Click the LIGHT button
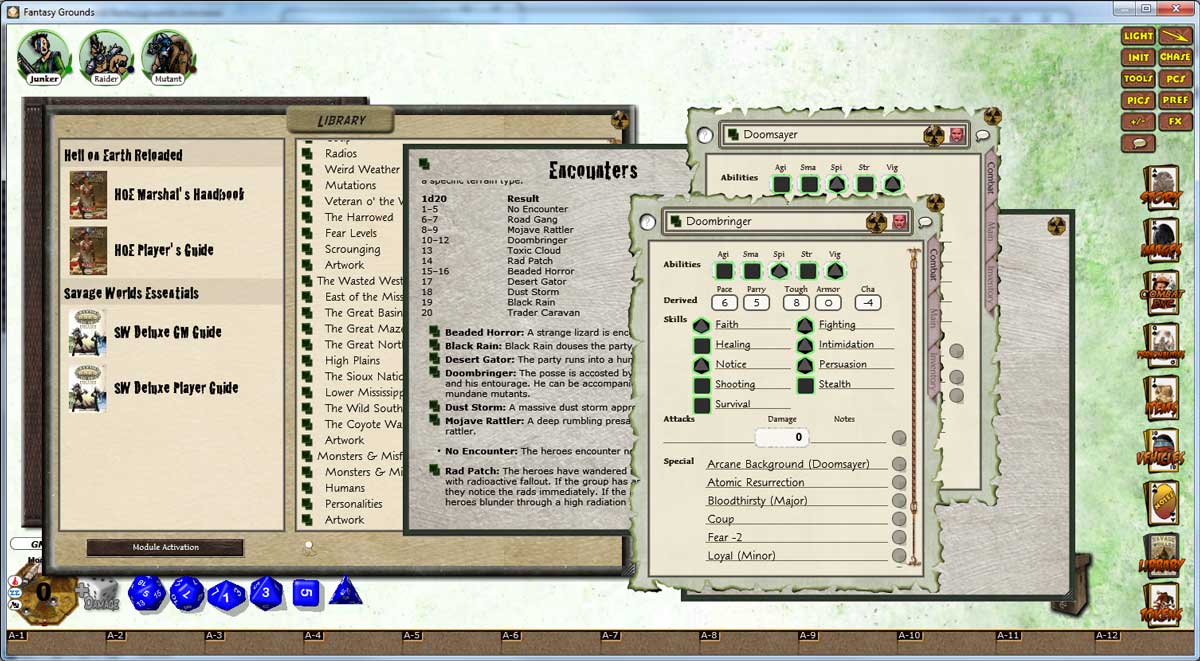 coord(1138,35)
